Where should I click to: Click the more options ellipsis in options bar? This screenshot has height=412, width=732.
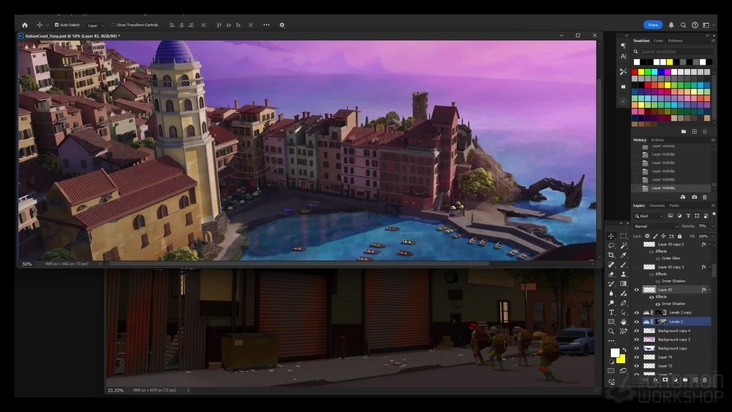point(266,25)
